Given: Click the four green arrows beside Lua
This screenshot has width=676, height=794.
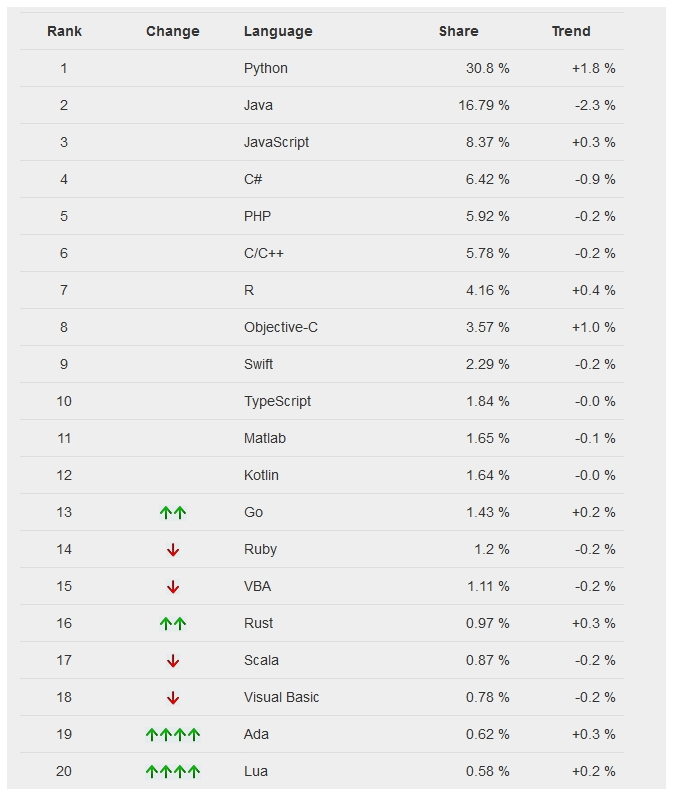Looking at the screenshot, I should [x=173, y=772].
